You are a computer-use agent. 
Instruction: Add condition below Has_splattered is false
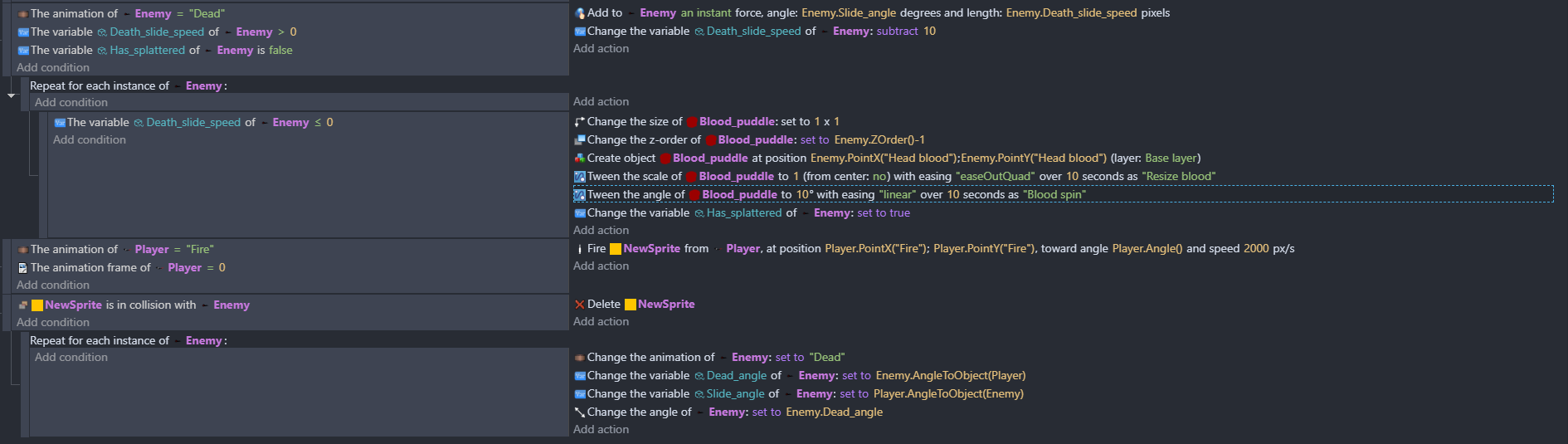pos(53,68)
